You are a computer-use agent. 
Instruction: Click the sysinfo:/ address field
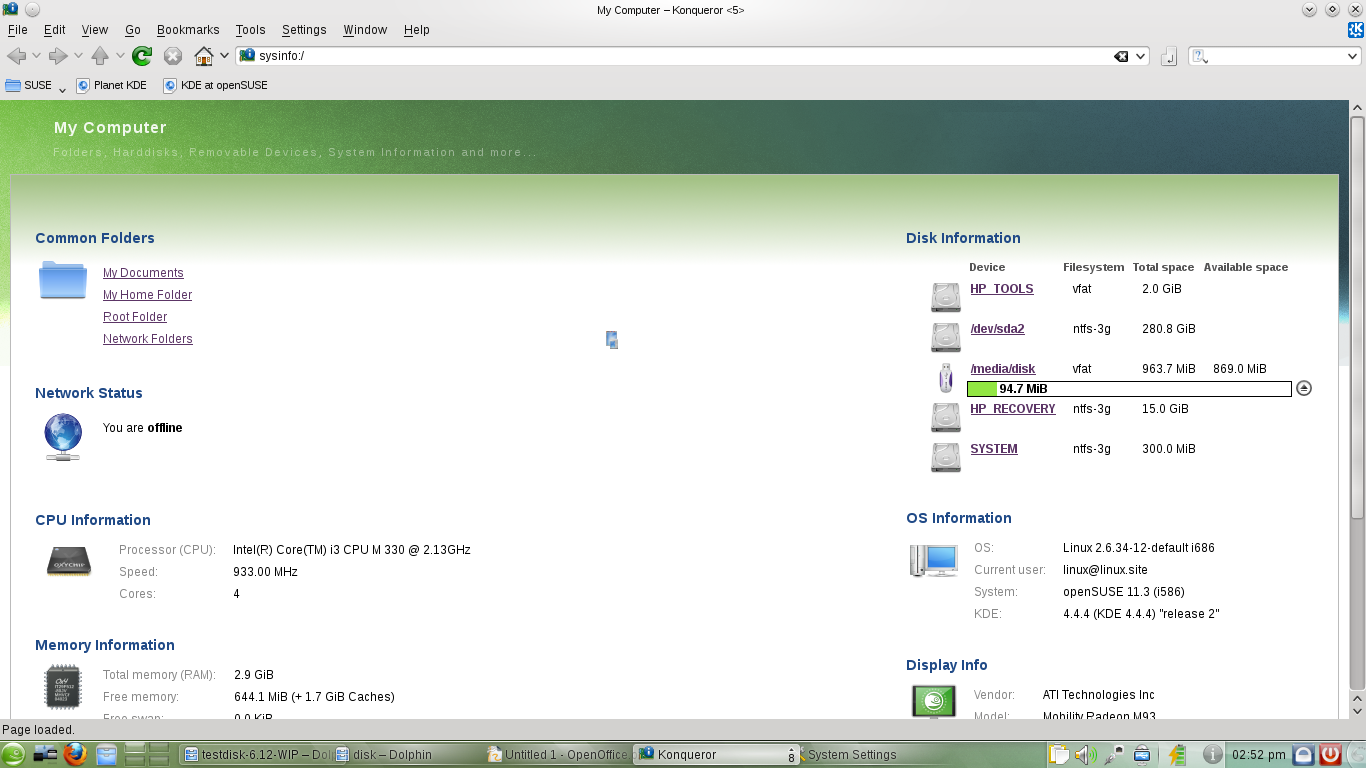[680, 56]
